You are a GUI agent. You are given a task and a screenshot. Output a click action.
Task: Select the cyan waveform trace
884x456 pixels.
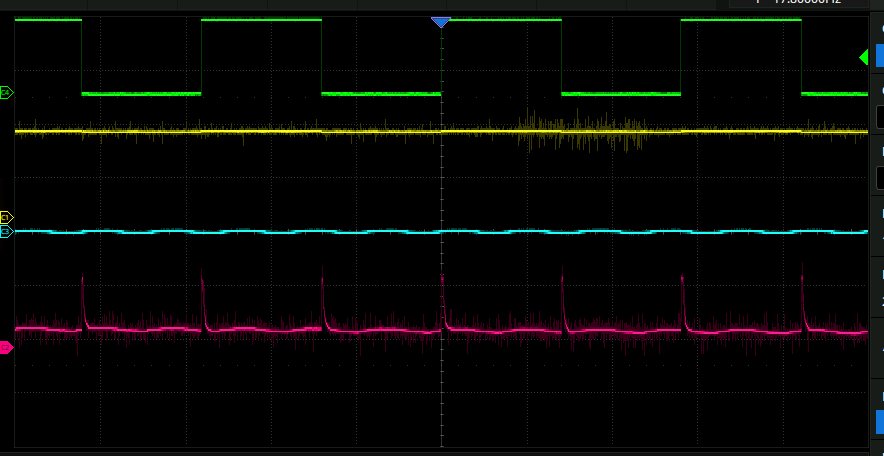(300, 232)
